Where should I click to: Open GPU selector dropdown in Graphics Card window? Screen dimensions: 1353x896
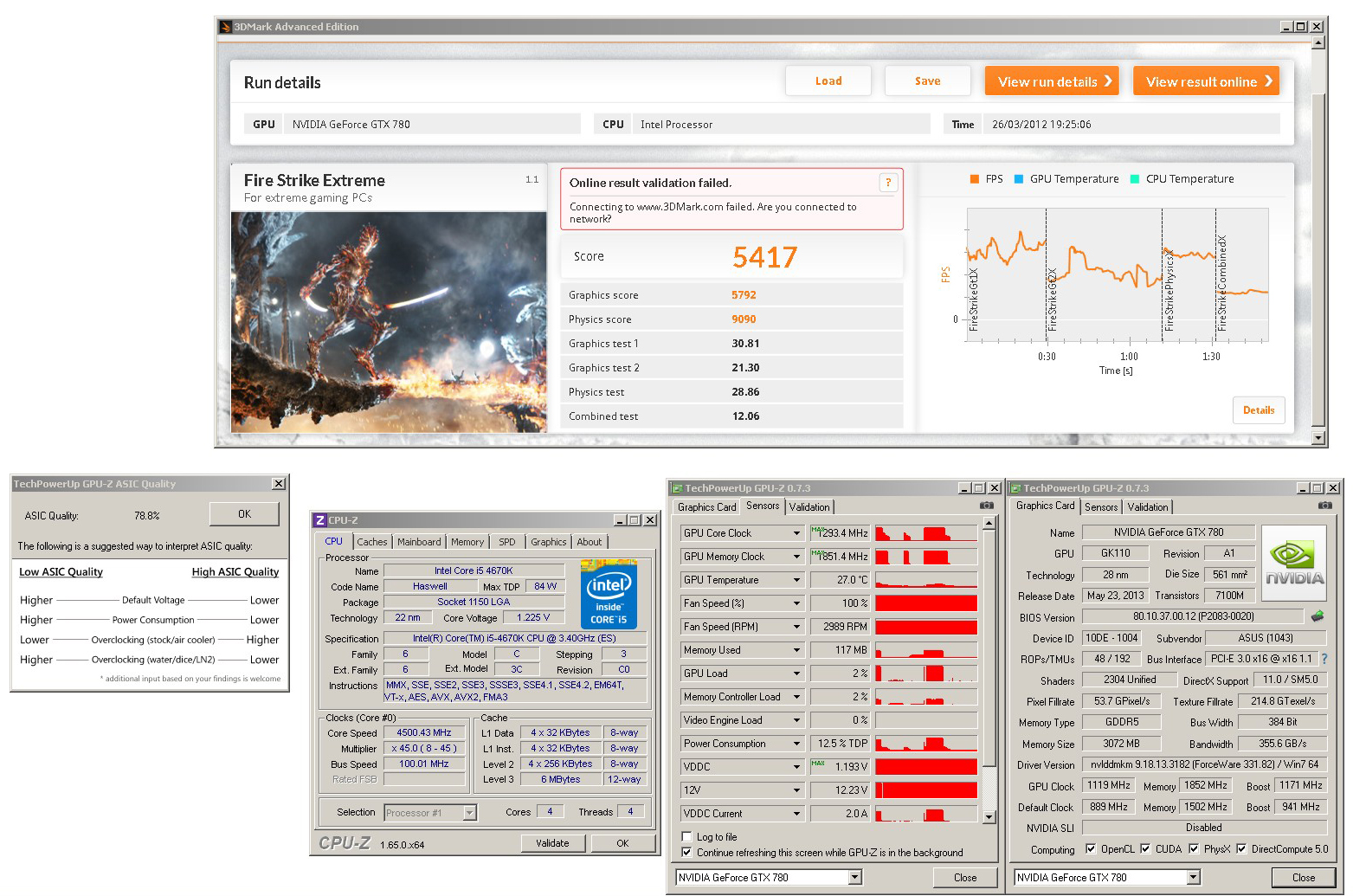tap(1194, 878)
